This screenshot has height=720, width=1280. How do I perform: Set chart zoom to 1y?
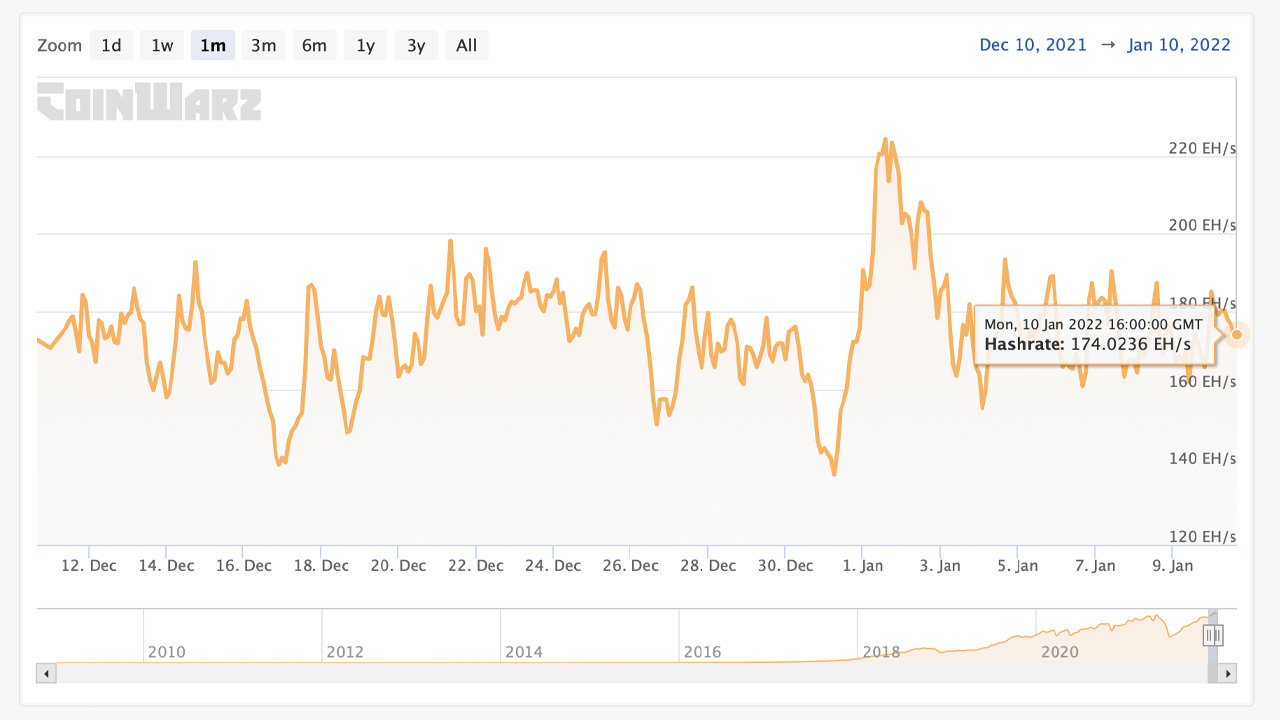[x=365, y=45]
